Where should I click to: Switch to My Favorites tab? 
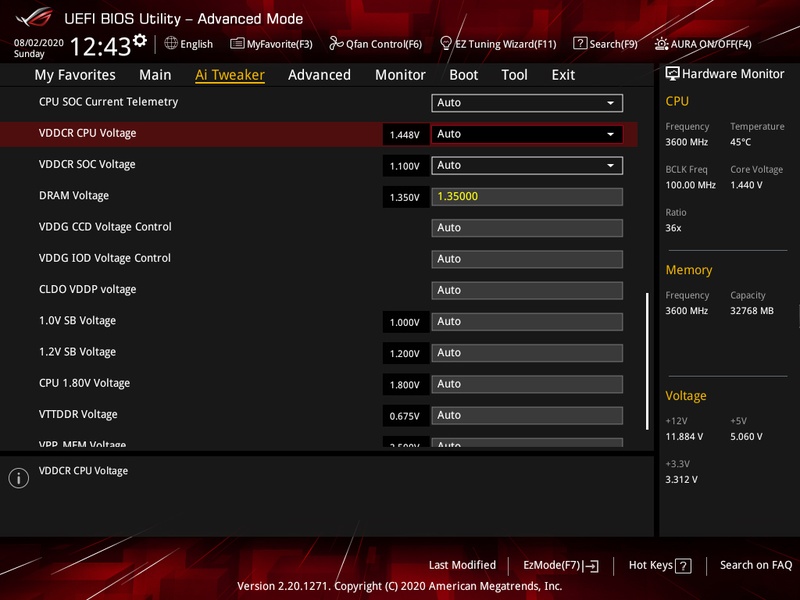pyautogui.click(x=75, y=75)
